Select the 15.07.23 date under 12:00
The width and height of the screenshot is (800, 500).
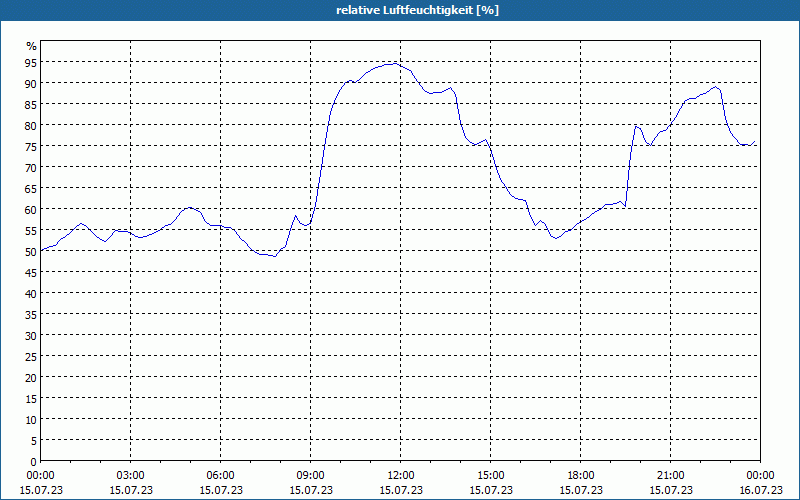[401, 490]
